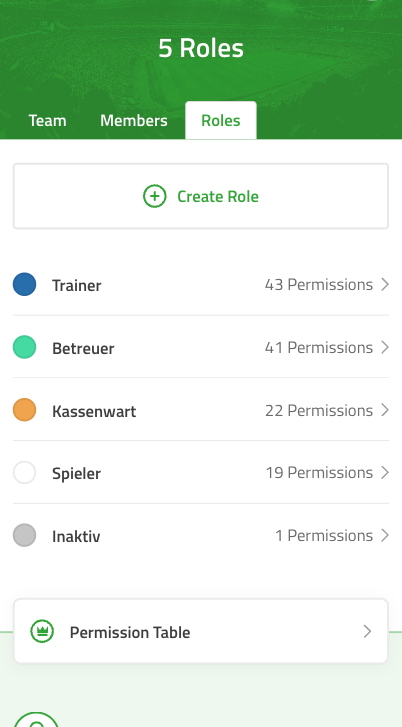Select the green Betreuer role color dot
Viewport: 402px width, 727px height.
coord(25,347)
